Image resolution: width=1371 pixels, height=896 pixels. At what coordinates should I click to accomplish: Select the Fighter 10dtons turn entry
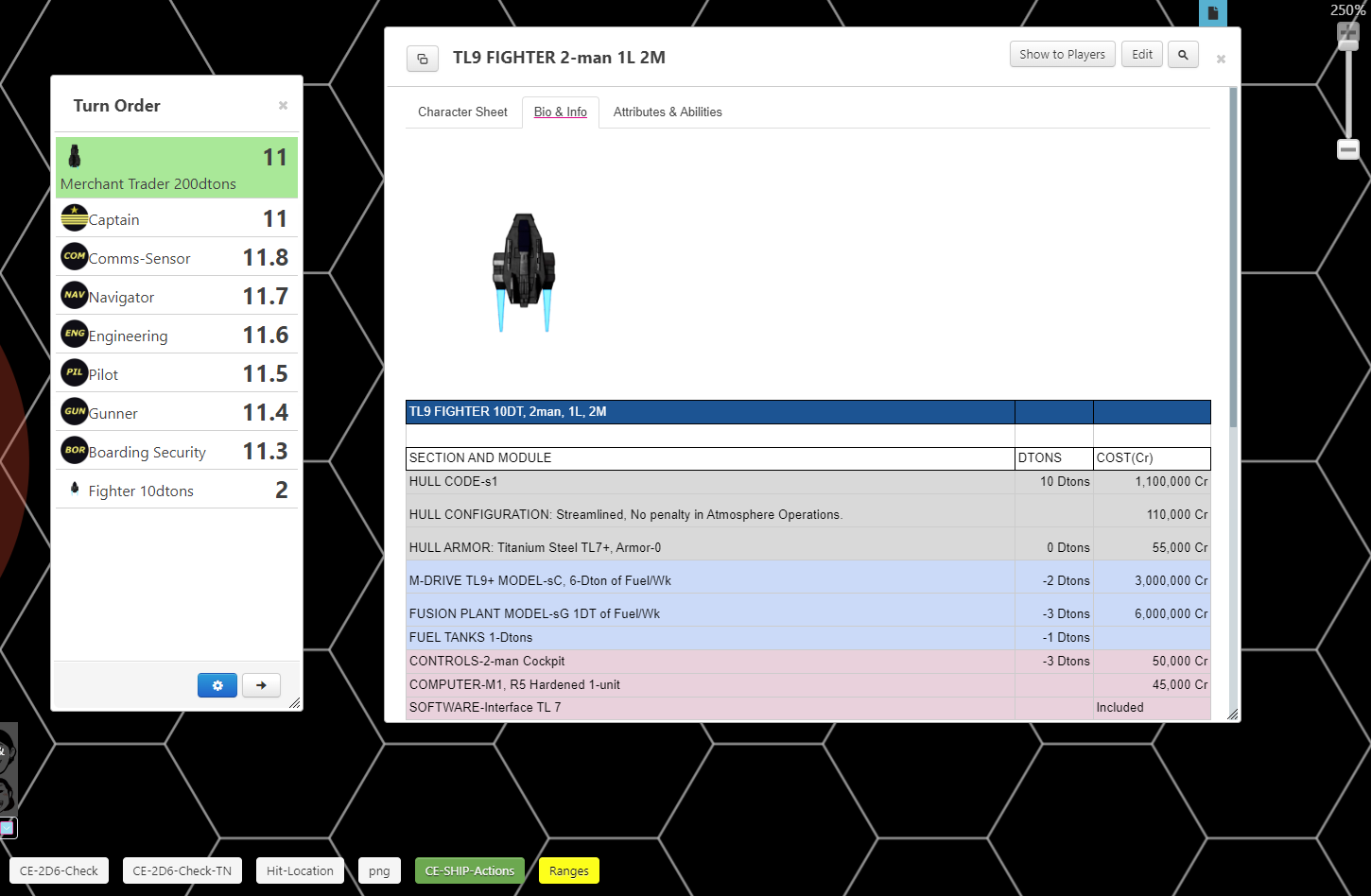[177, 490]
